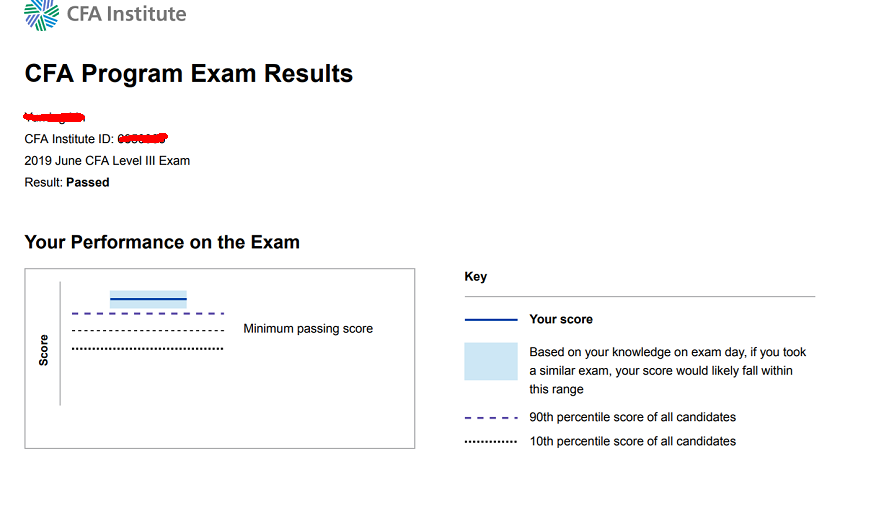Click the purple dashed 90th percentile line in chart
The image size is (872, 524).
[148, 314]
